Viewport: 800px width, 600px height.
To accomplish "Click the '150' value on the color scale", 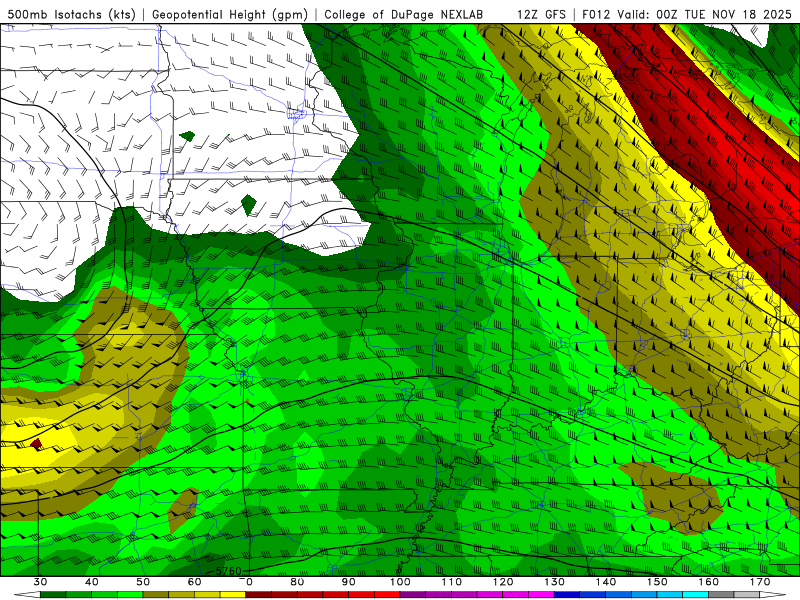I will point(658,582).
